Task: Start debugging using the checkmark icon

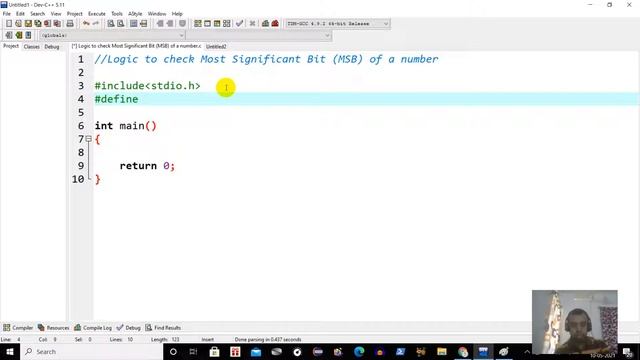Action: click(x=240, y=24)
